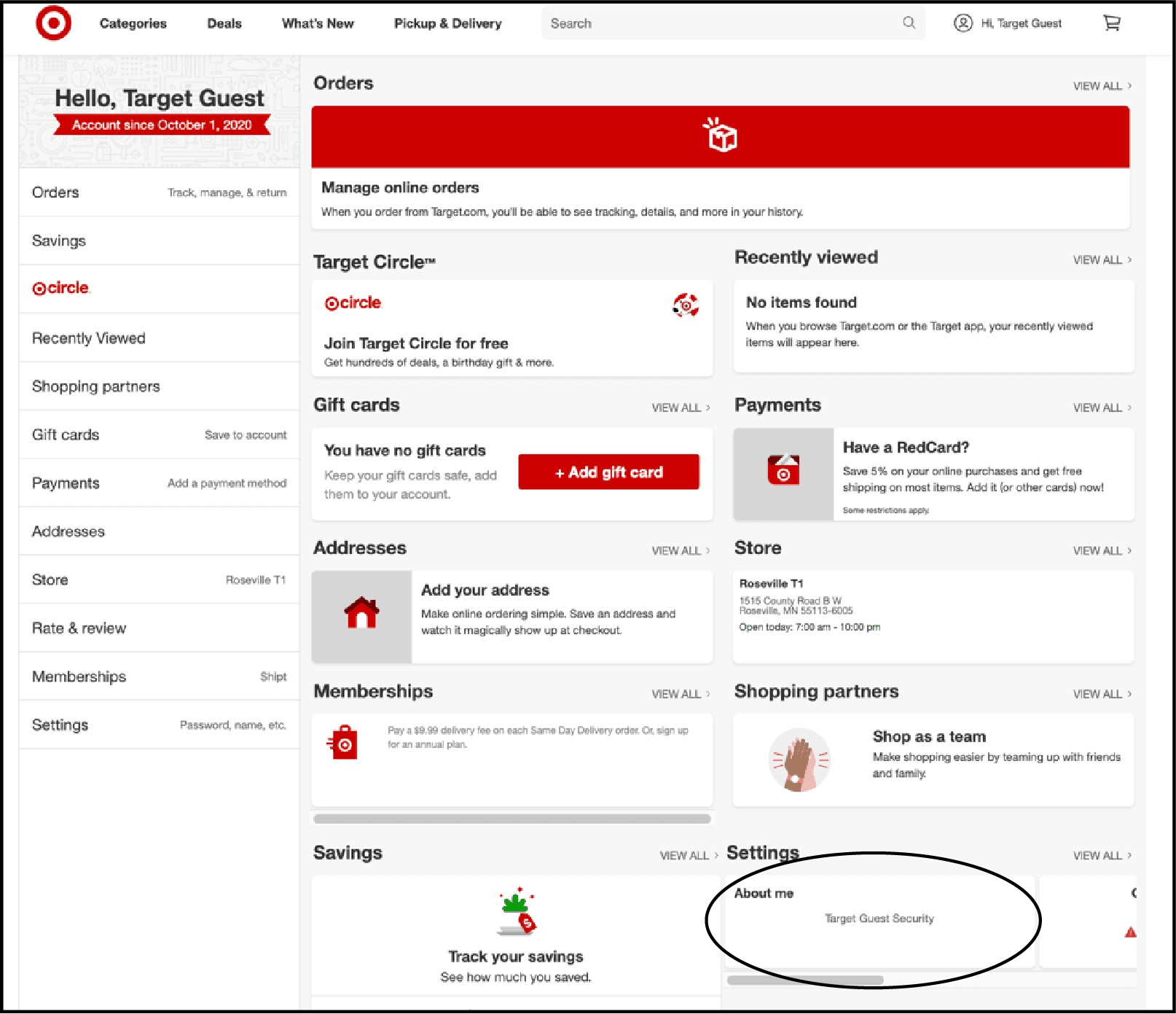Click the orders package box icon

[721, 135]
